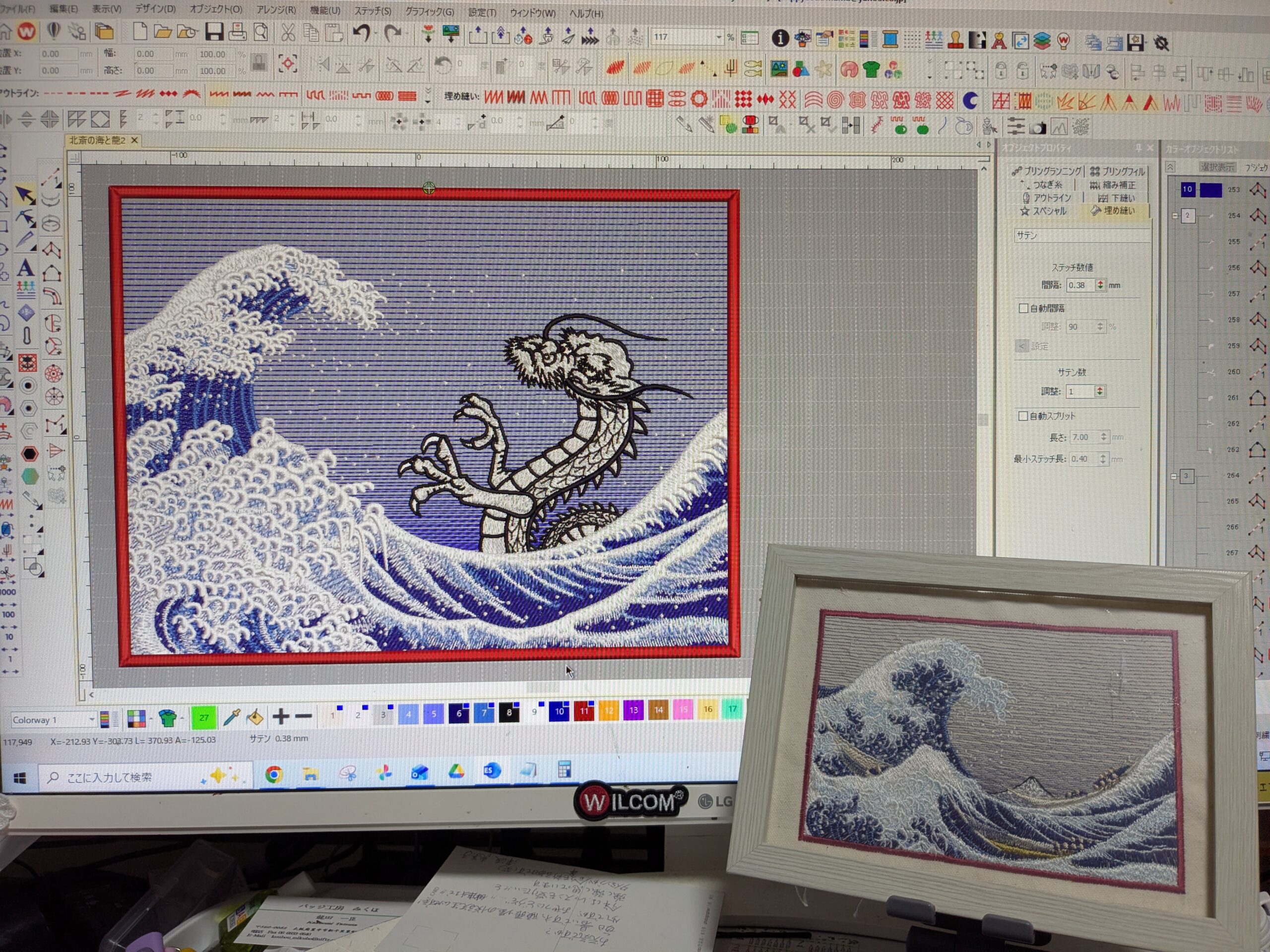
Task: Select palette color 8 black swatch
Action: [x=509, y=712]
